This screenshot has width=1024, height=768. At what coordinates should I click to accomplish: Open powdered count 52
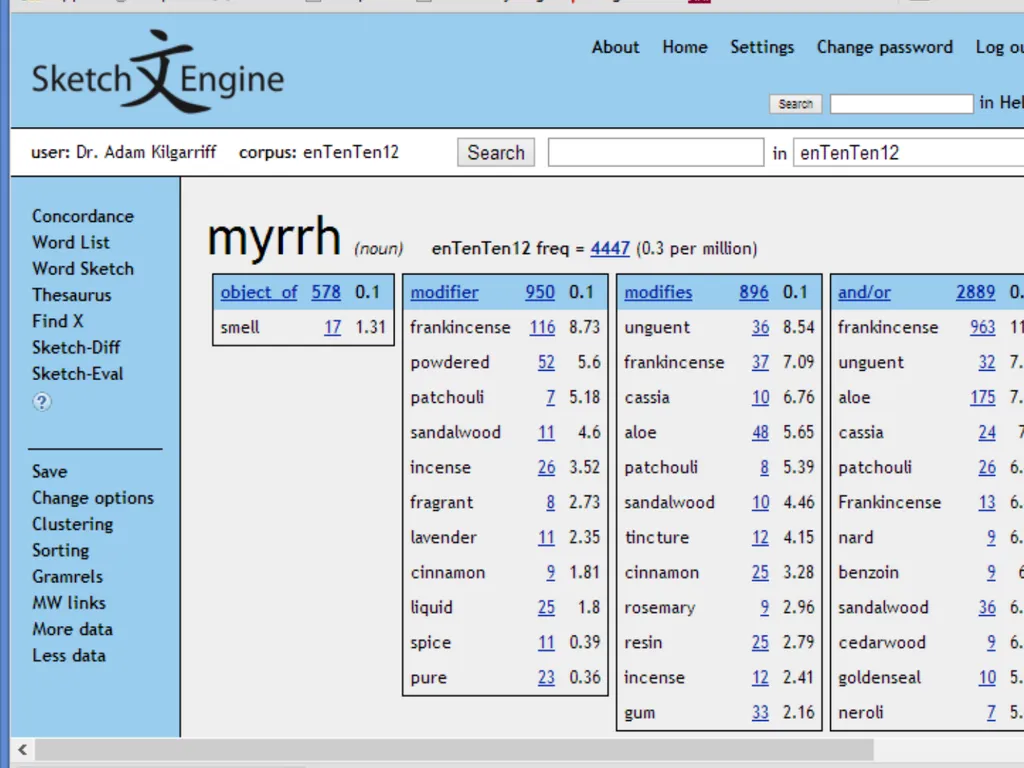546,362
